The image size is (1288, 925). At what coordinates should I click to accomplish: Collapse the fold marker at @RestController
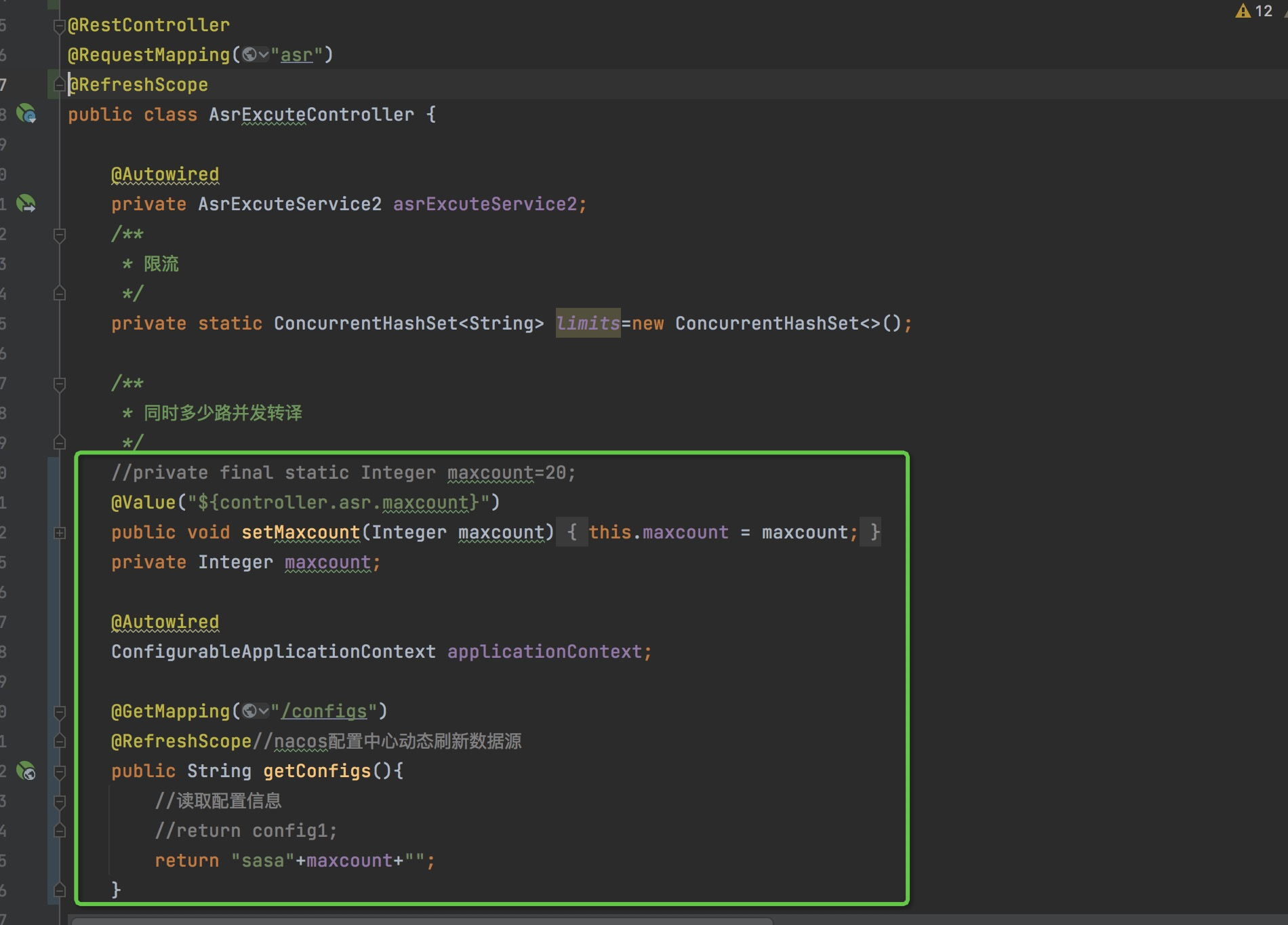point(60,26)
